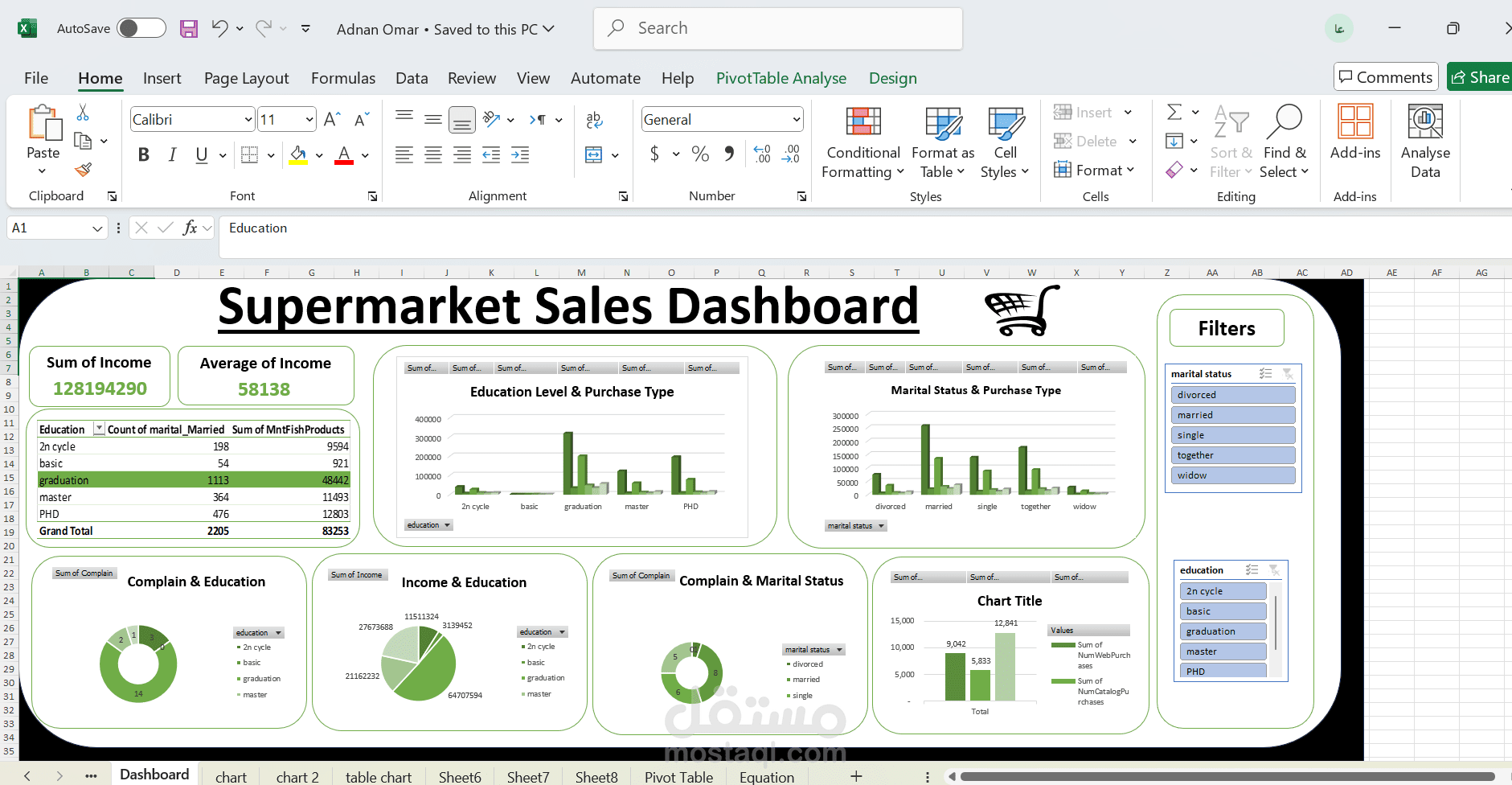Viewport: 1512px width, 785px height.
Task: Add a new sheet with plus button
Action: 856,776
